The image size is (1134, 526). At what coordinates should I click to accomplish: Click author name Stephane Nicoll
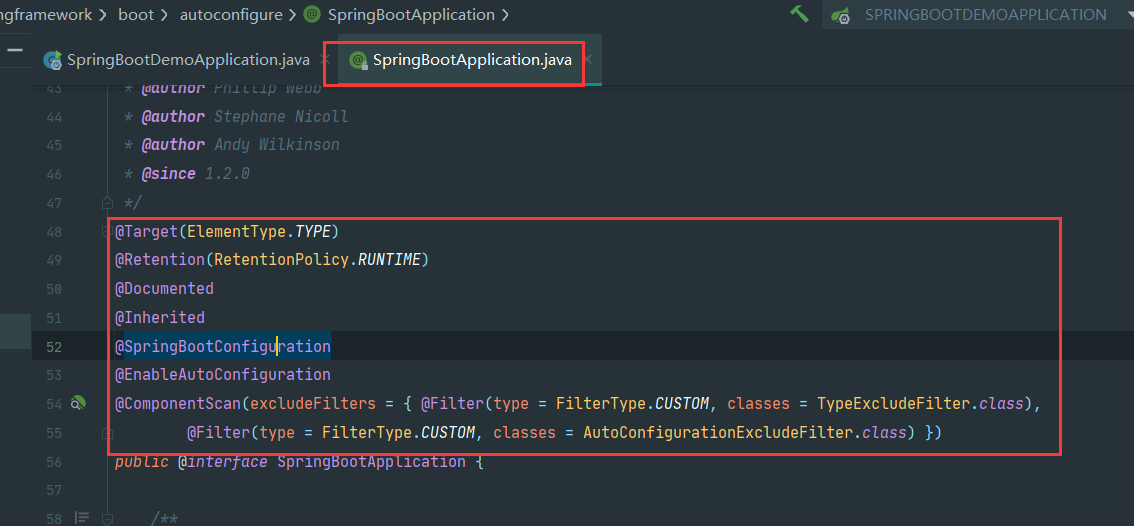tap(281, 116)
